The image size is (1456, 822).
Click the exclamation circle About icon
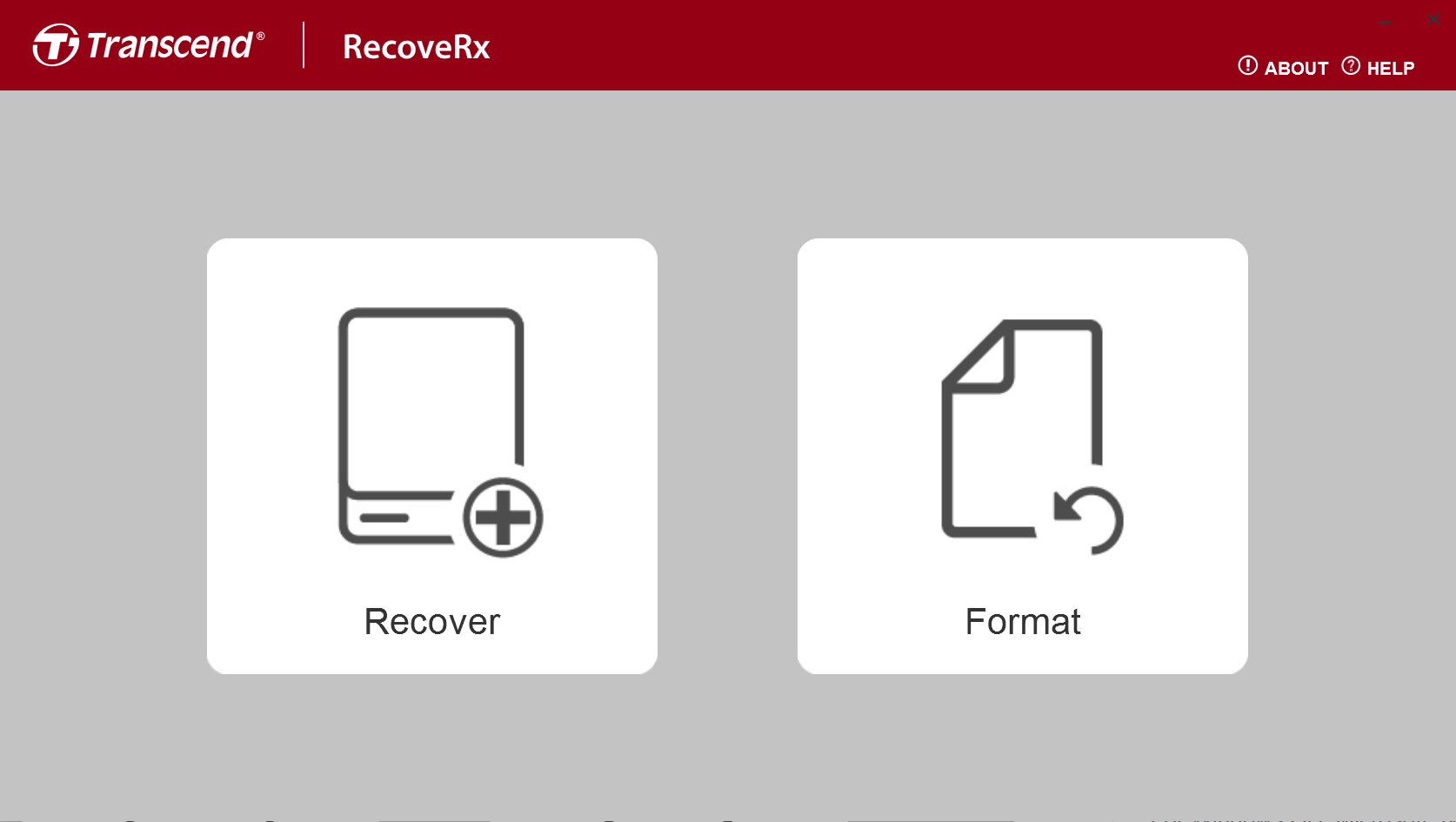coord(1247,66)
